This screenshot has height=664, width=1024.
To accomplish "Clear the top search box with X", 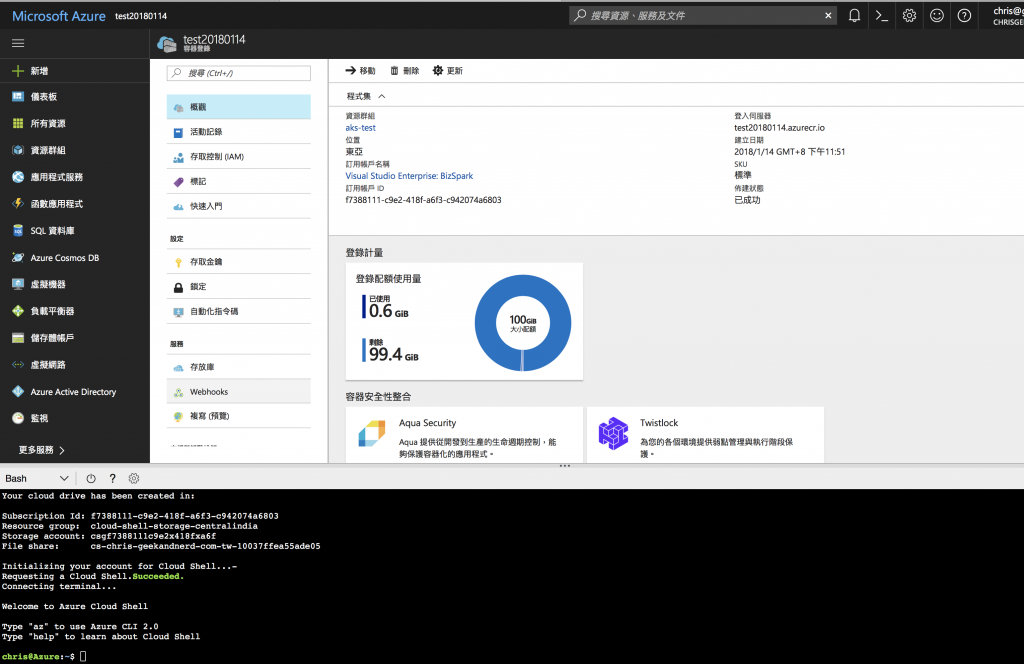I will pos(828,16).
